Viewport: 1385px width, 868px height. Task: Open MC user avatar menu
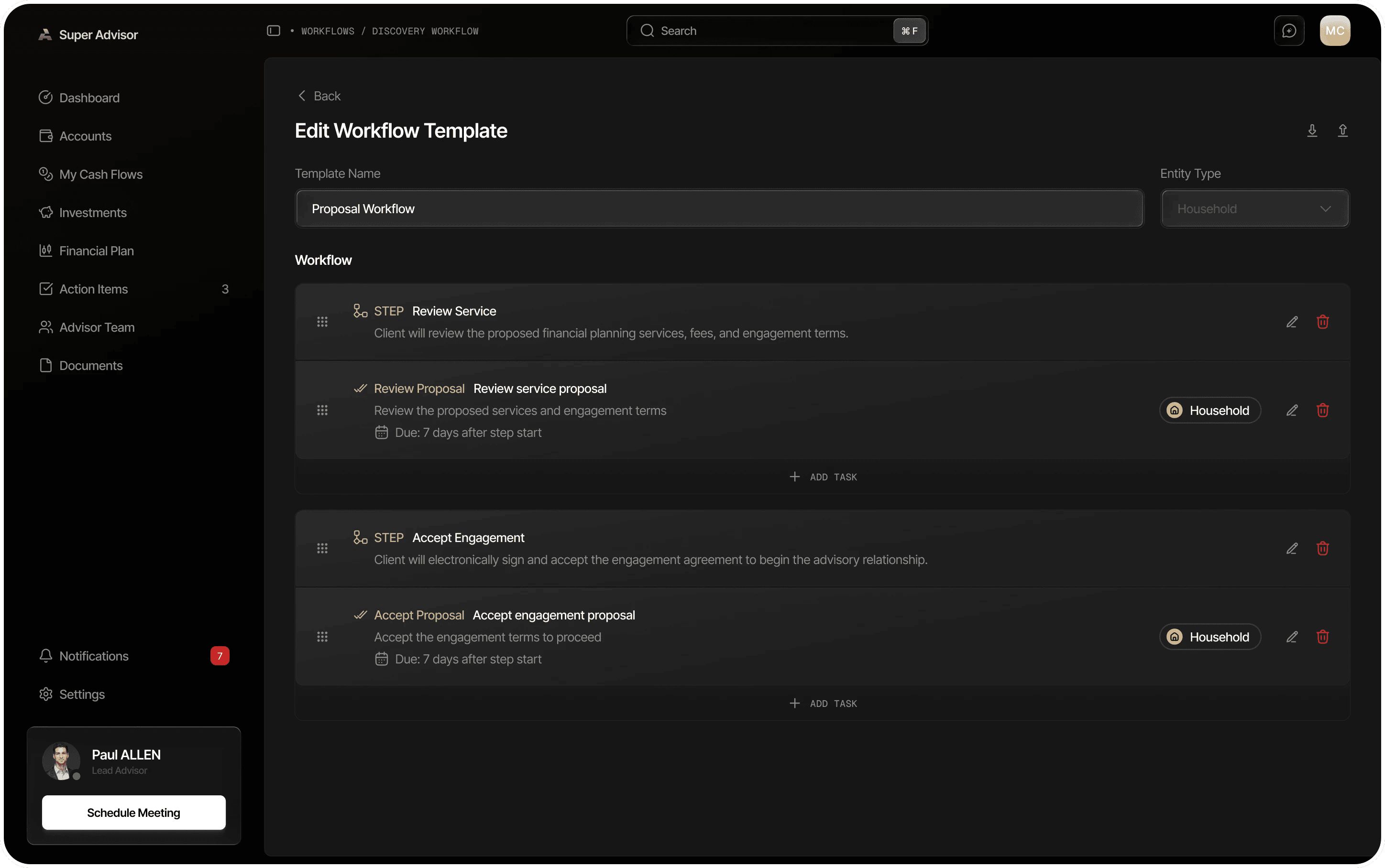pos(1334,31)
